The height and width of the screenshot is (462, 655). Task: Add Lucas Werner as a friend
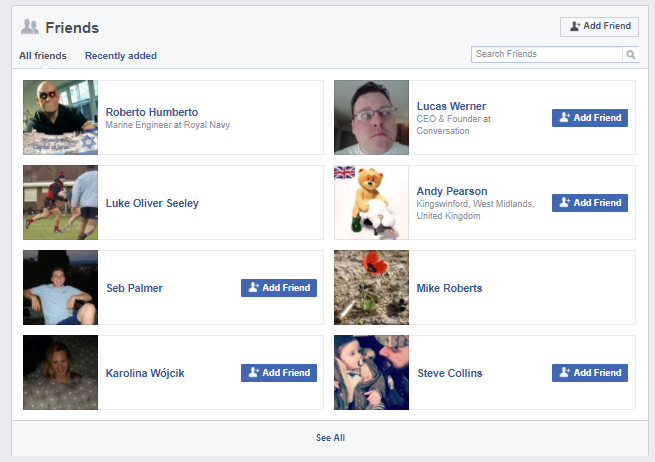point(590,118)
